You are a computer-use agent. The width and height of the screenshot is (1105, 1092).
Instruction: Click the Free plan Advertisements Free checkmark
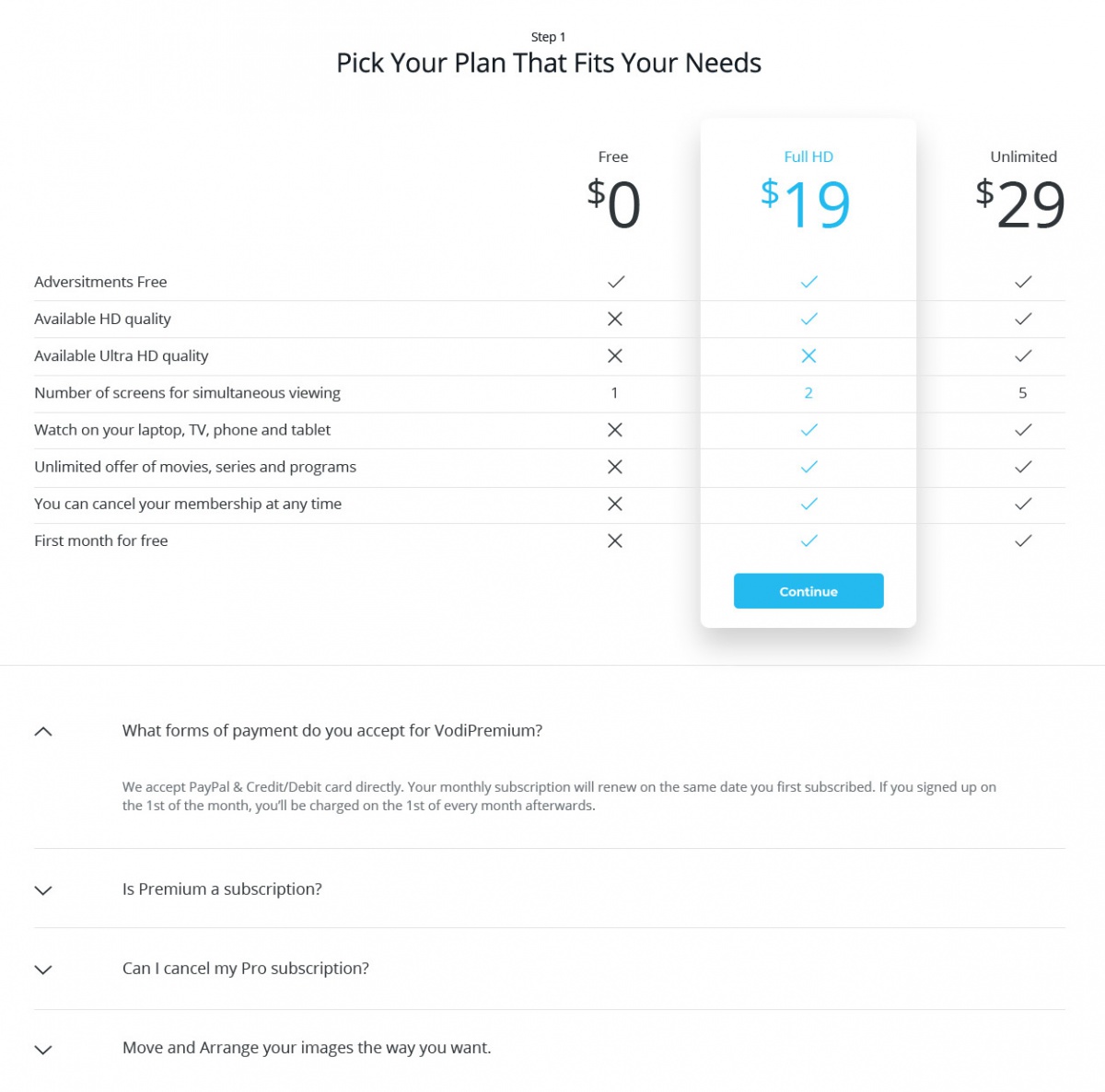[615, 282]
